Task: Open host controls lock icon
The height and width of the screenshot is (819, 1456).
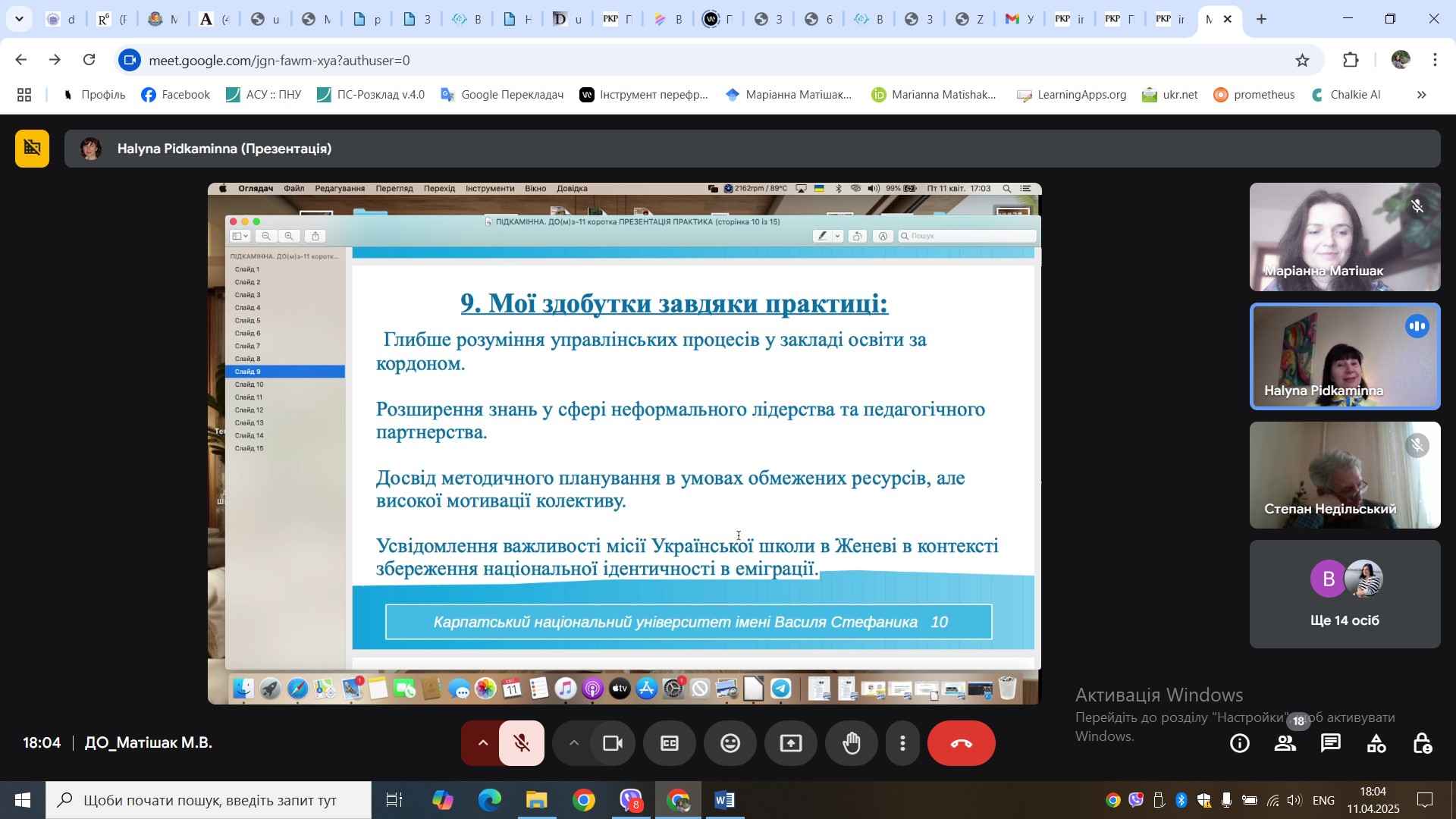Action: click(x=1423, y=743)
